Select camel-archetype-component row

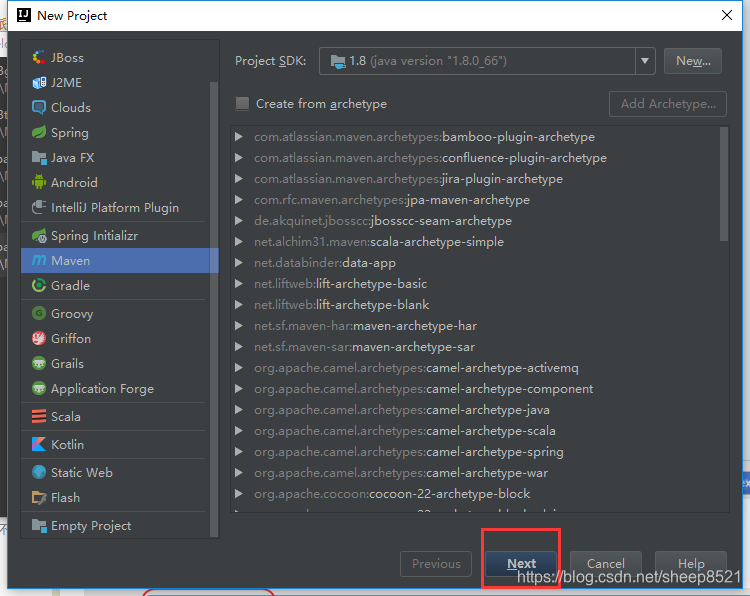(475, 389)
